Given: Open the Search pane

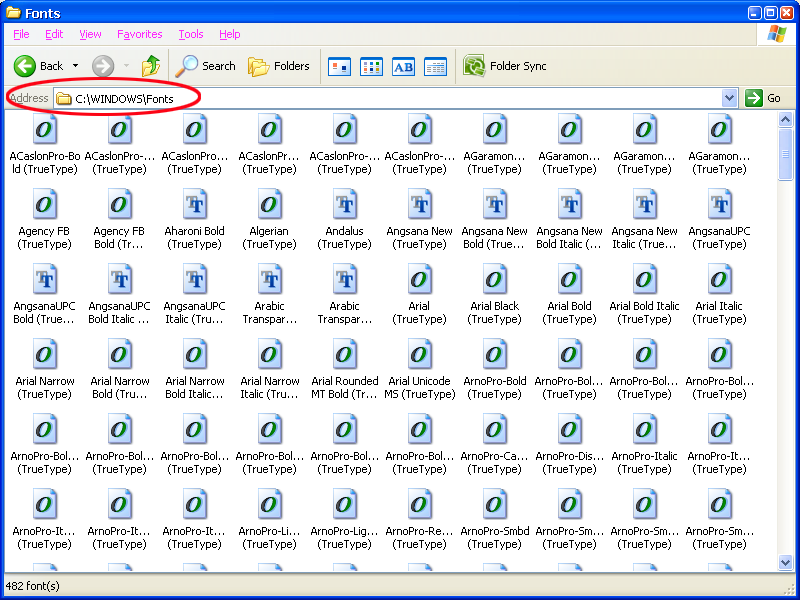Looking at the screenshot, I should pyautogui.click(x=206, y=66).
